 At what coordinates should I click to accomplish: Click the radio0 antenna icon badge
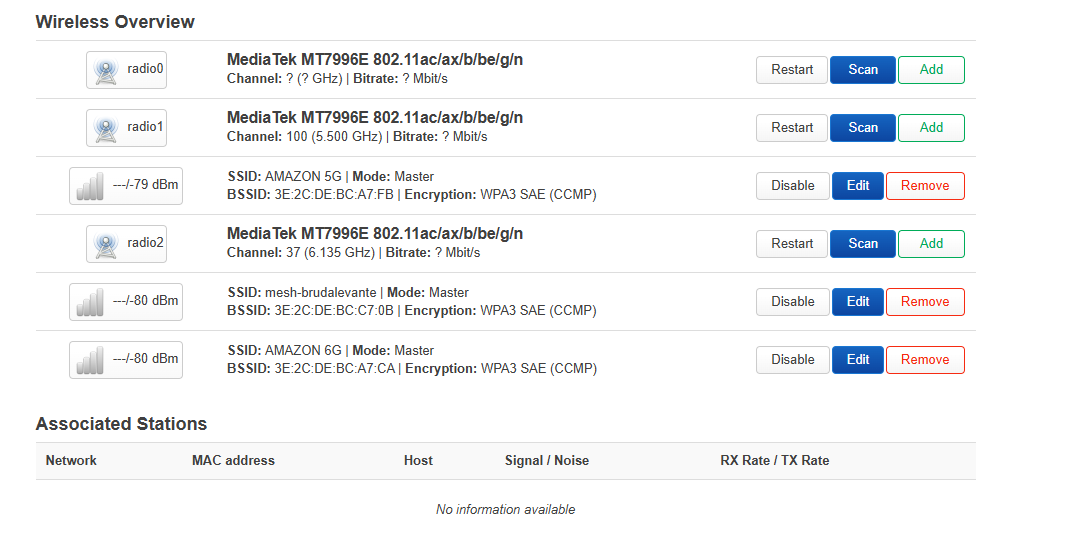[x=126, y=70]
